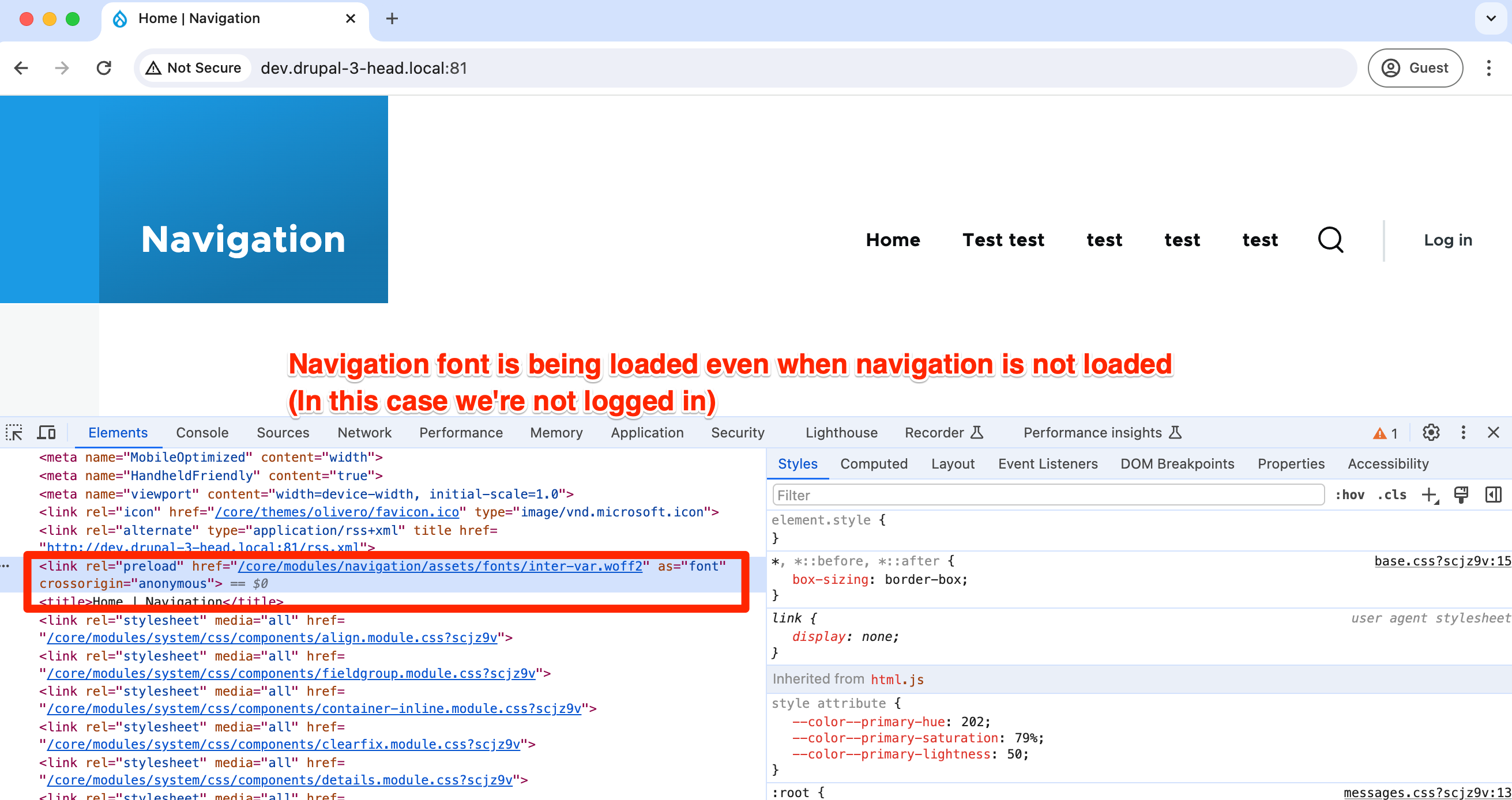The height and width of the screenshot is (800, 1512).
Task: Click the New Style Rule plus icon
Action: point(1429,495)
